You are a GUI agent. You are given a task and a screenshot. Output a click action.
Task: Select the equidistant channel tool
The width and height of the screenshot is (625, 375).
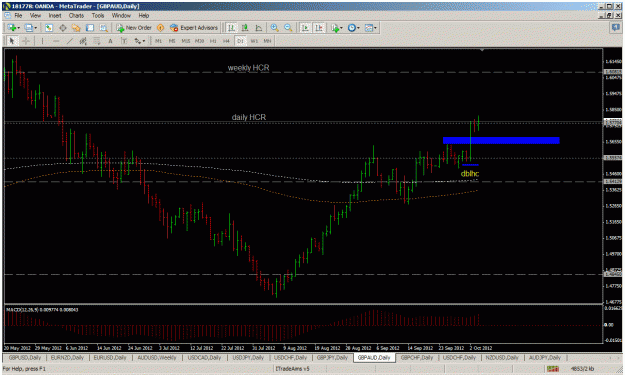click(83, 41)
